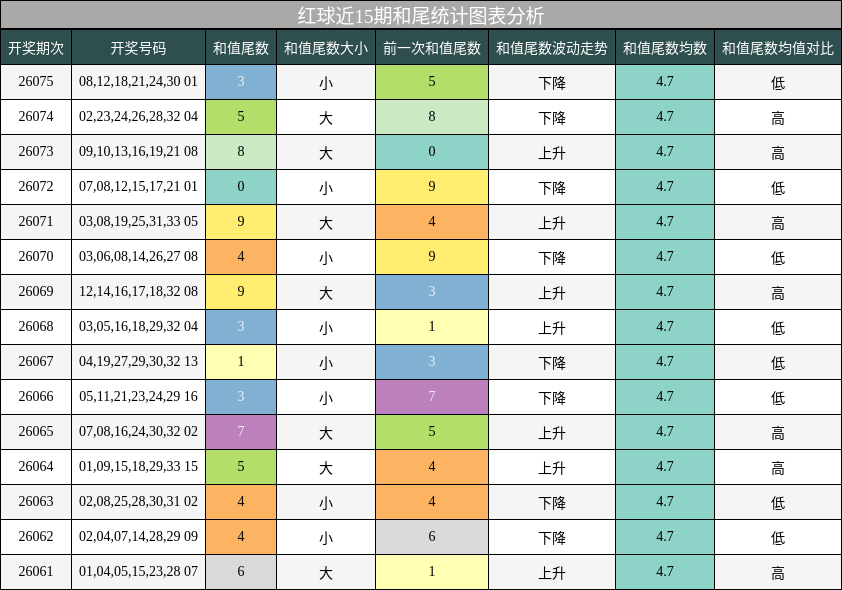
Task: Select the 和值尾数波动走势 column header
Action: tap(552, 48)
